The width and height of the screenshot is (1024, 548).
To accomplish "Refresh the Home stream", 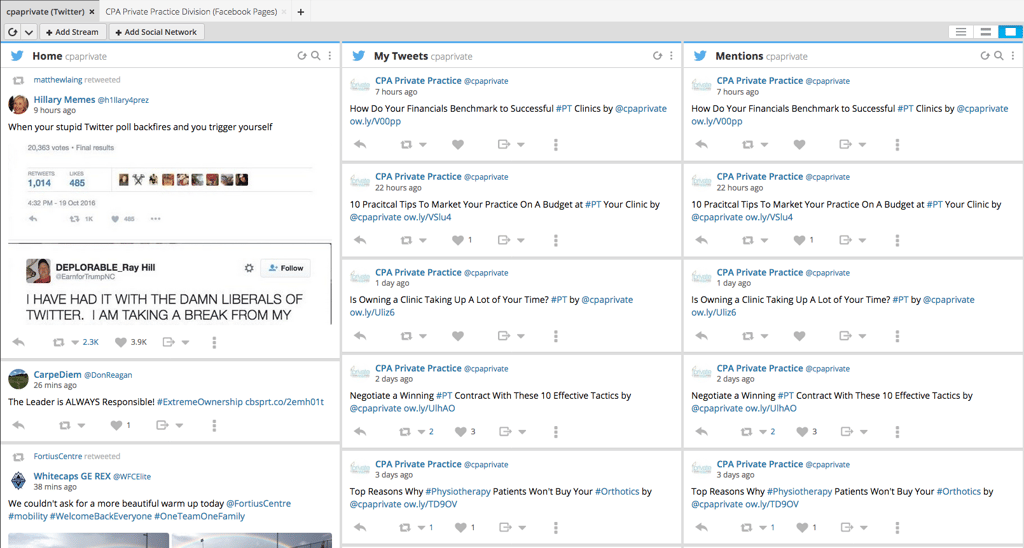I will (x=302, y=56).
